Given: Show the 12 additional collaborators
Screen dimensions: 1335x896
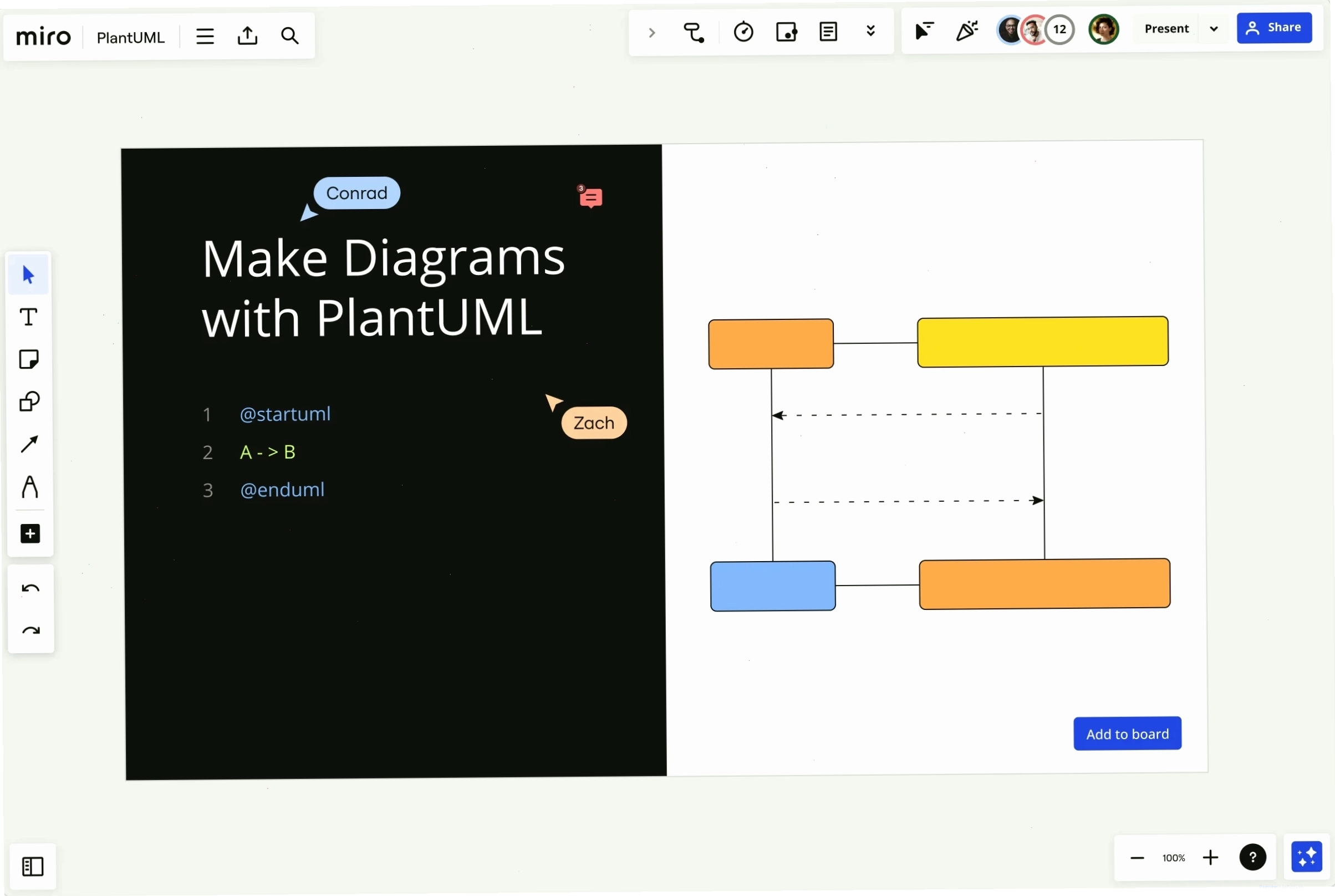Looking at the screenshot, I should point(1059,29).
